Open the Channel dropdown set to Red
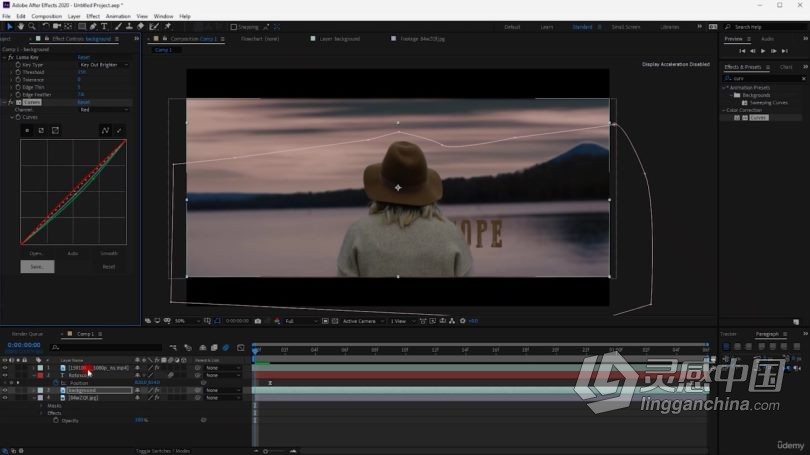The image size is (810, 455). click(104, 109)
